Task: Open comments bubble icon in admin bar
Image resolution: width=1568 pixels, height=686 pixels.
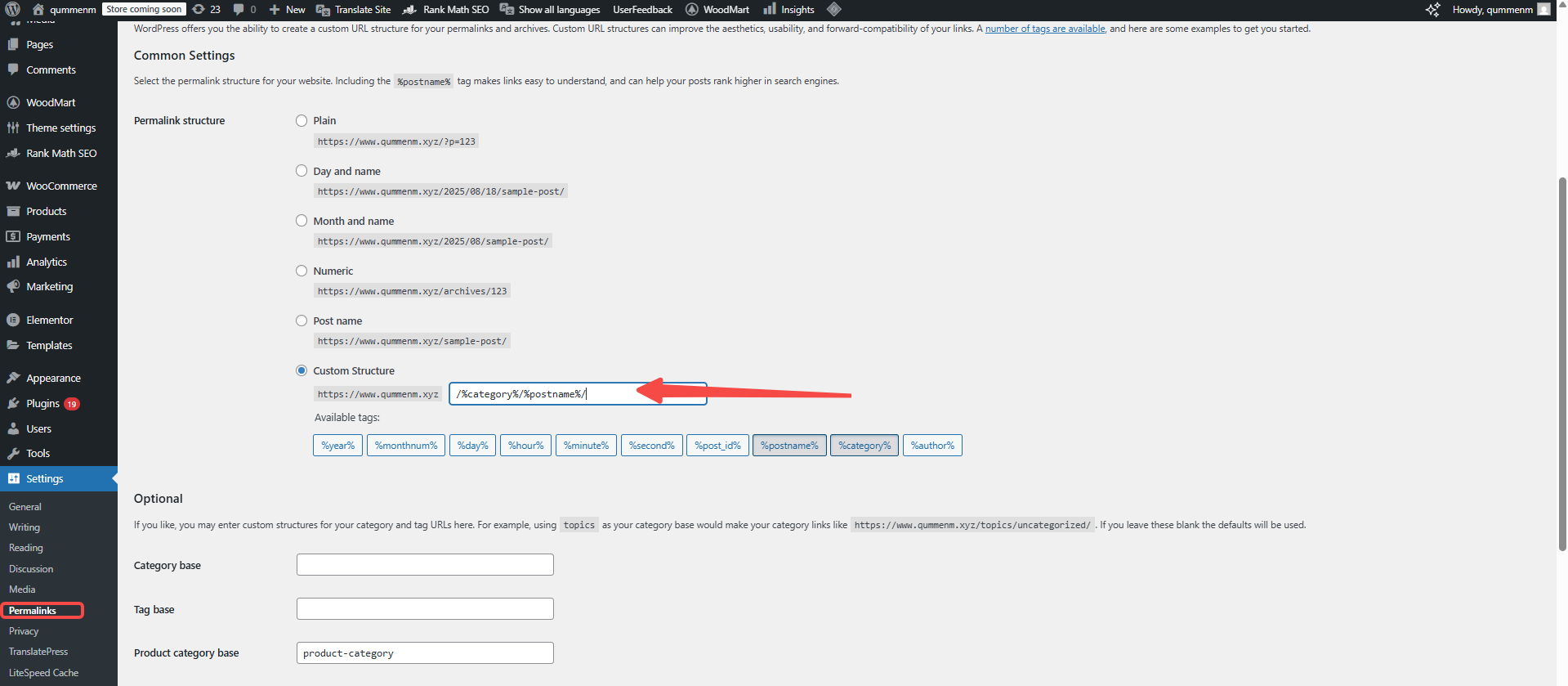Action: tap(239, 10)
